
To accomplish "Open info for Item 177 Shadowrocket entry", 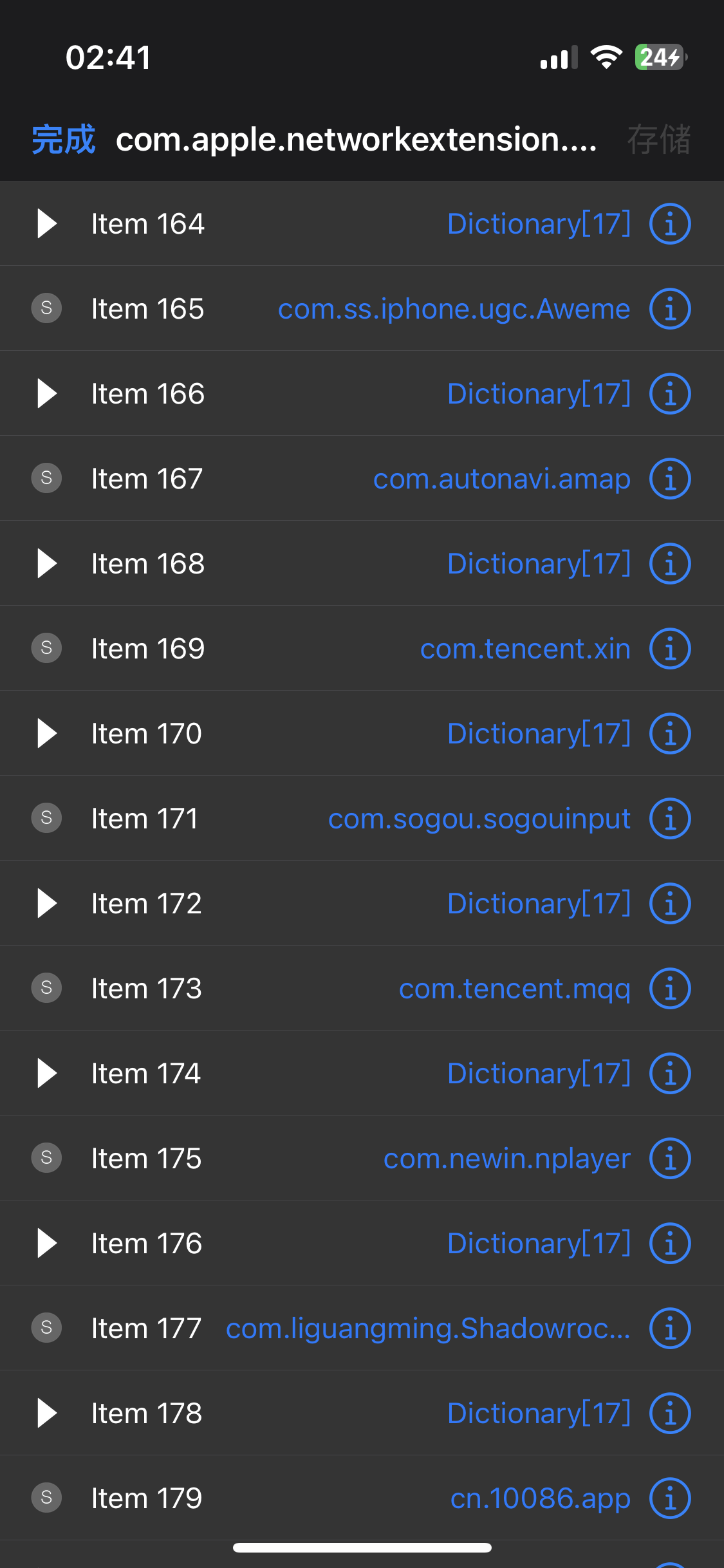I will pyautogui.click(x=669, y=1329).
